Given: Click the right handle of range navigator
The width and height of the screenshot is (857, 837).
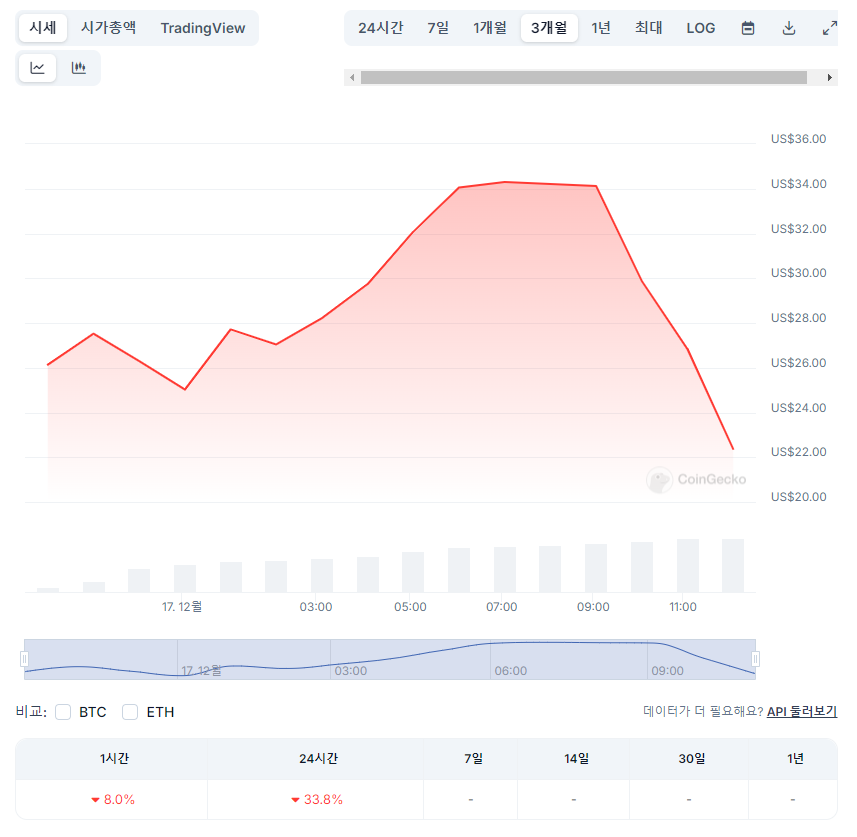Looking at the screenshot, I should click(x=755, y=659).
